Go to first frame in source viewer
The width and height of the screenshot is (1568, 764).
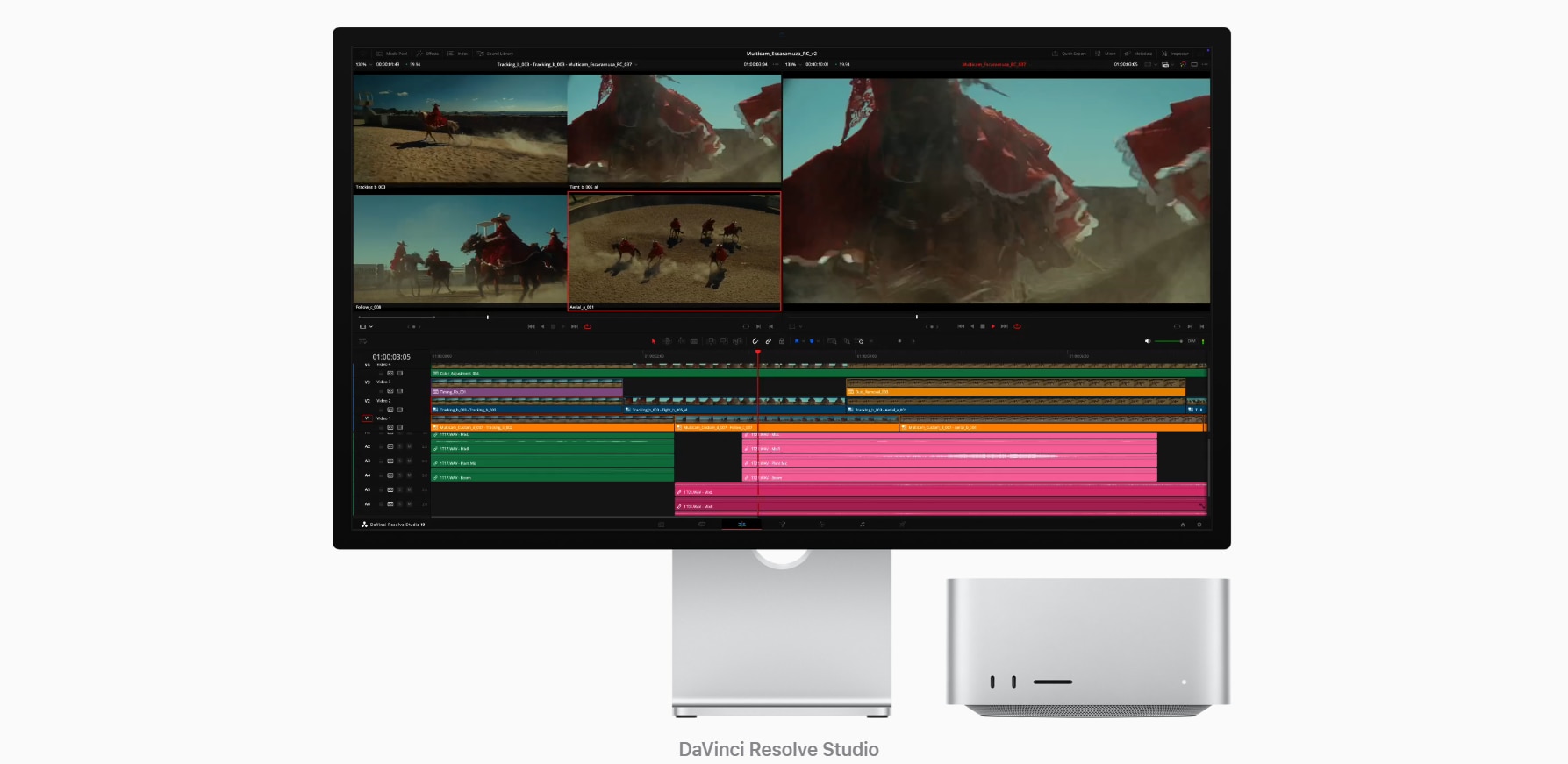tap(531, 326)
